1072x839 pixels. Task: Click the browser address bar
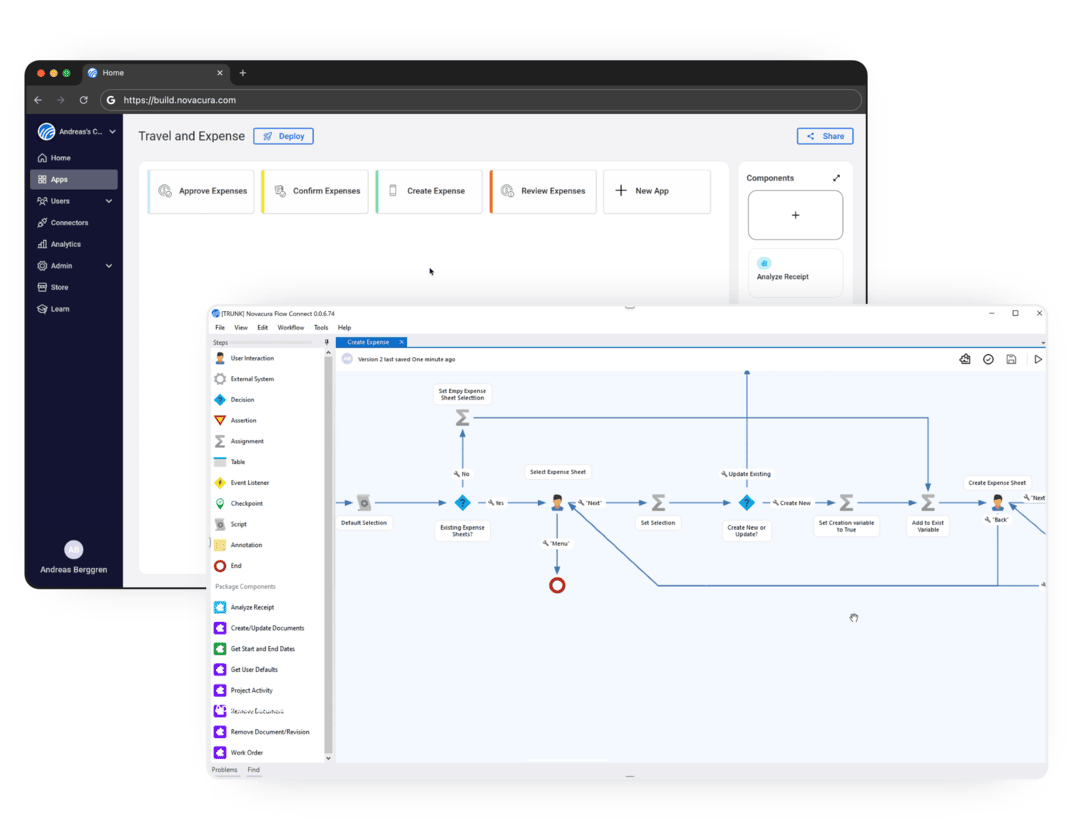click(480, 100)
